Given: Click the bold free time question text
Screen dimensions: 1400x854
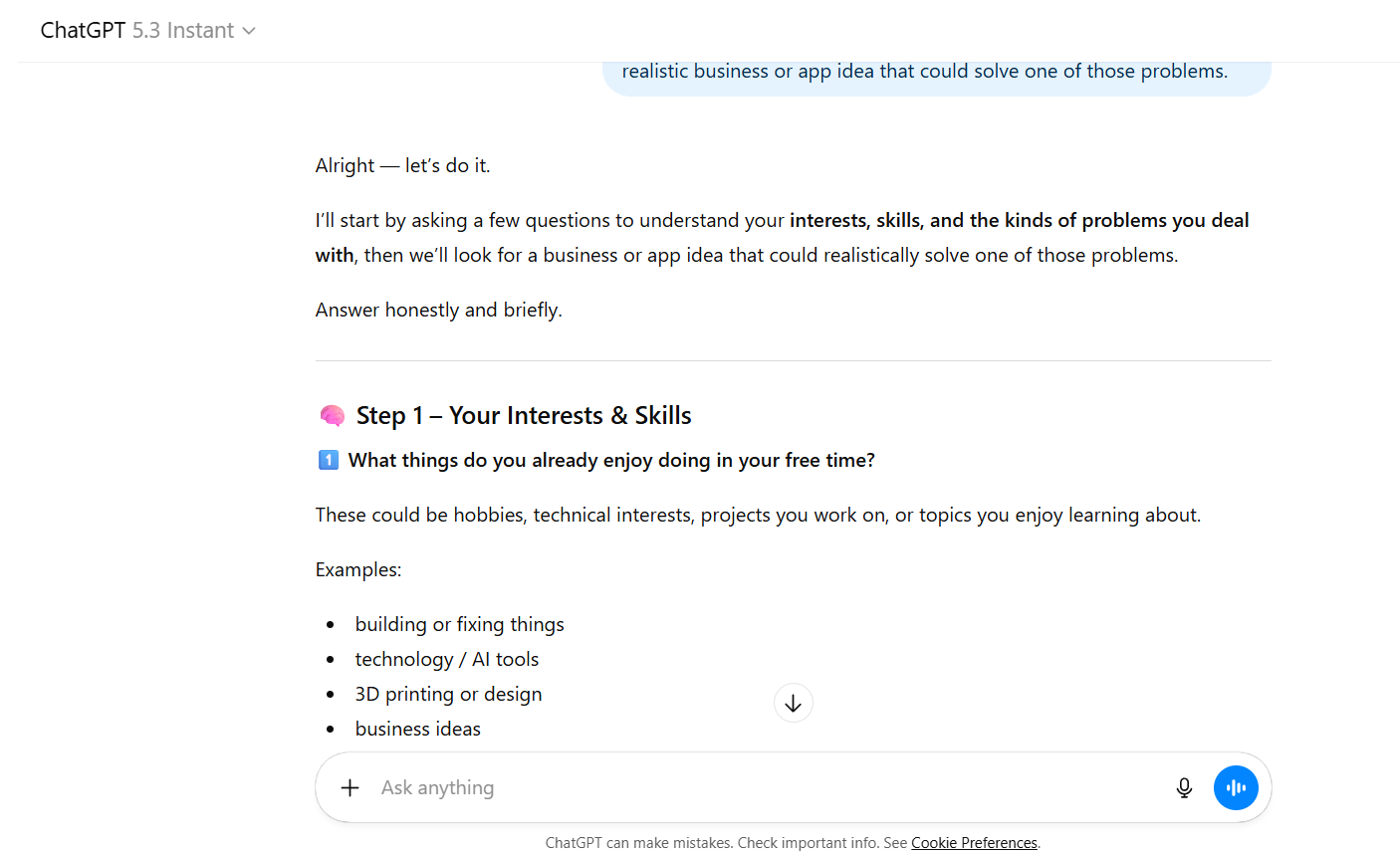Looking at the screenshot, I should (611, 461).
